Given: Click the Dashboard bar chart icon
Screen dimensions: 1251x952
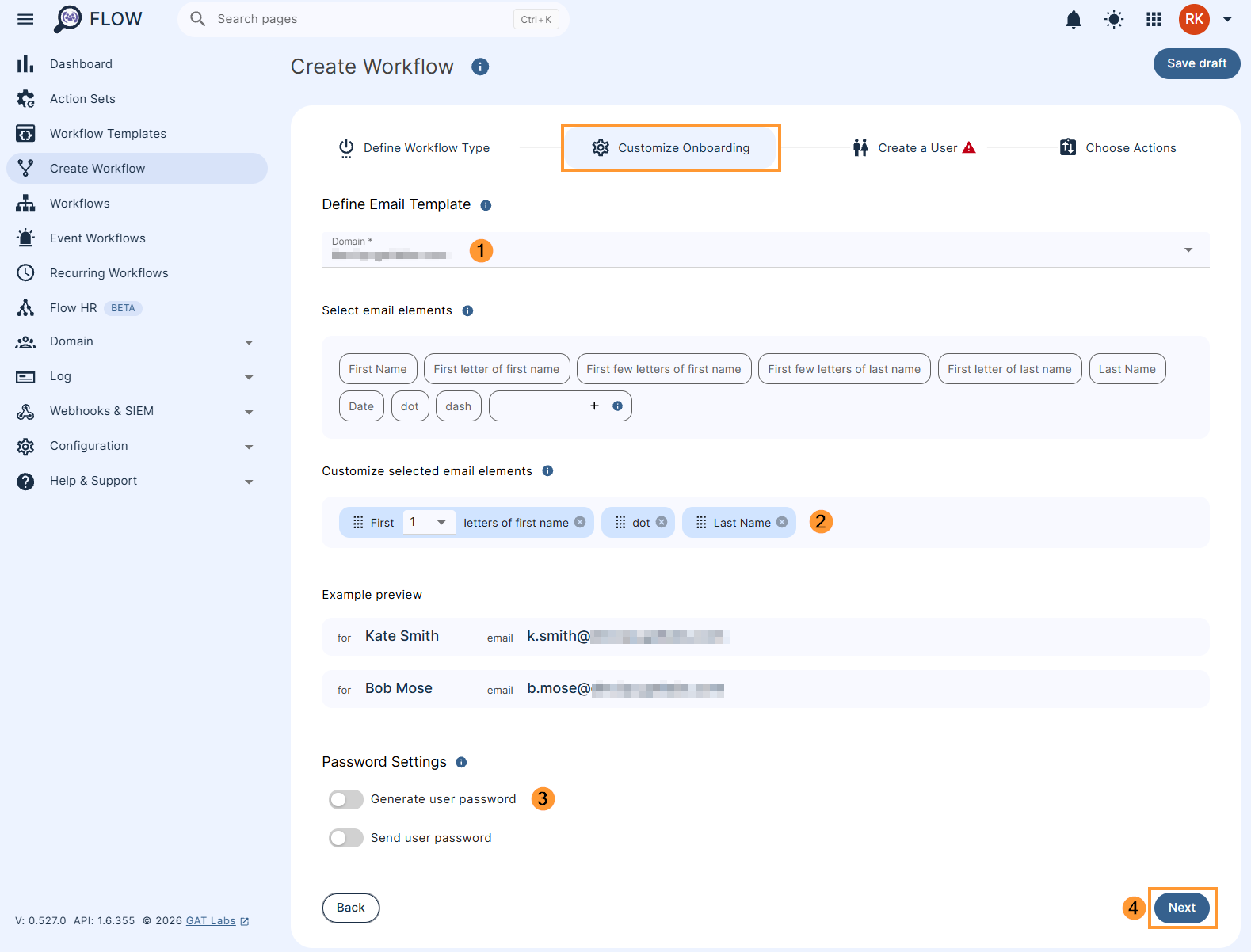Looking at the screenshot, I should click(x=25, y=63).
